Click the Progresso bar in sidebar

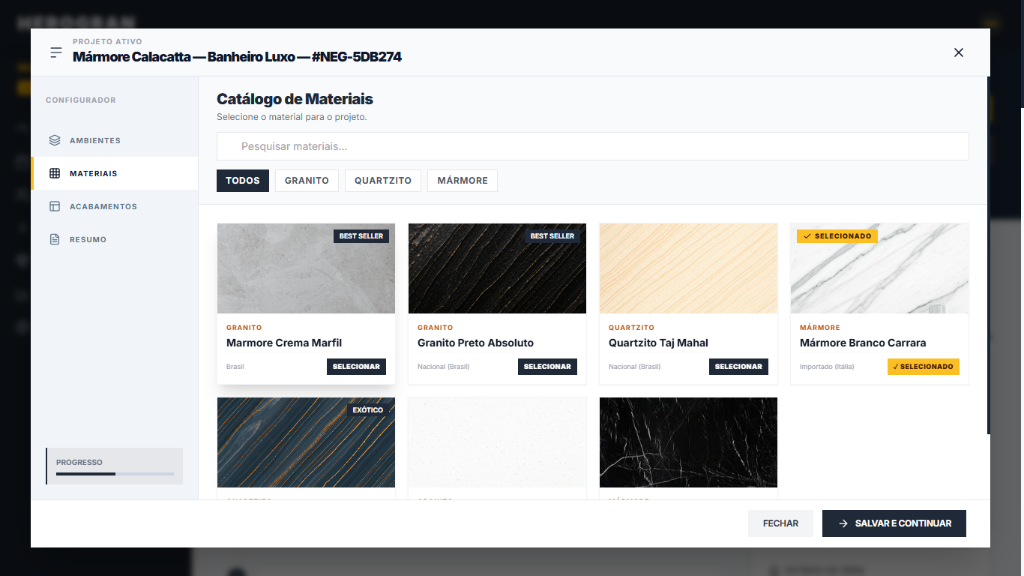pos(115,473)
